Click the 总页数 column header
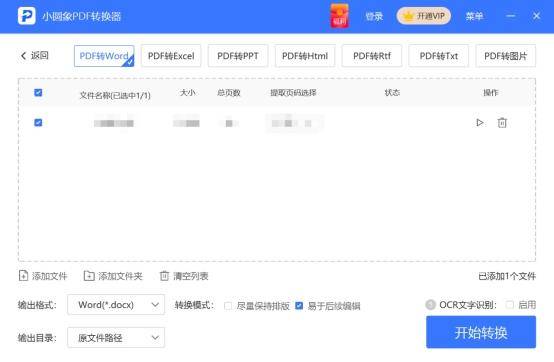 [x=229, y=93]
